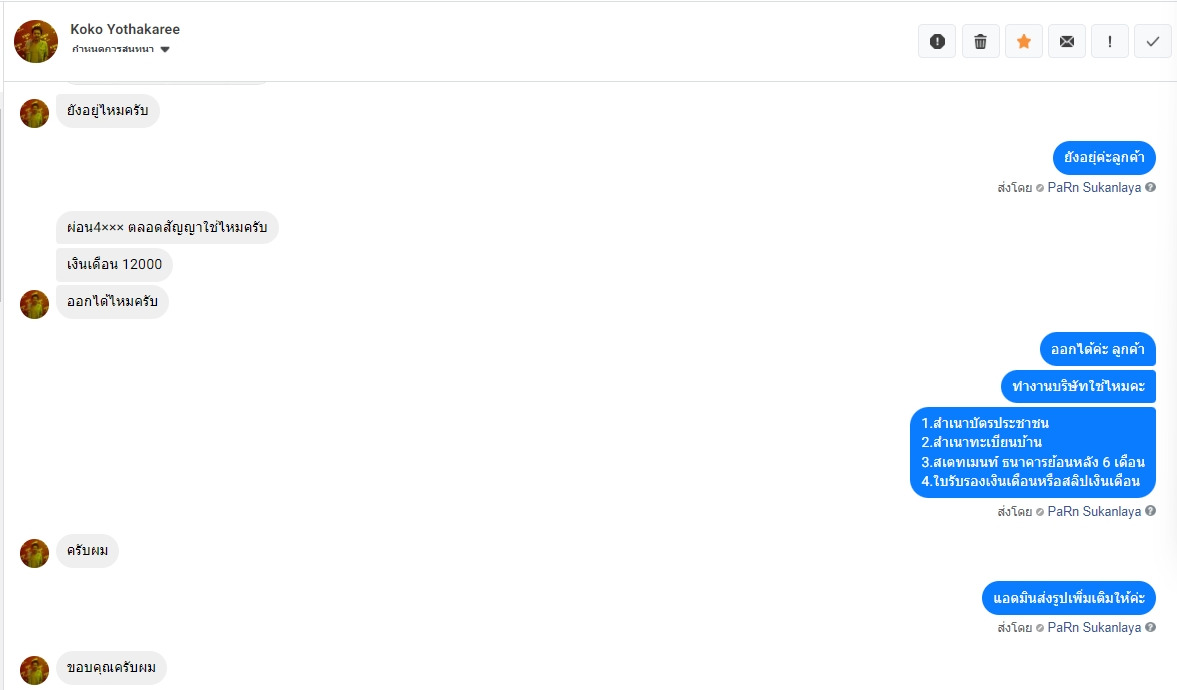The width and height of the screenshot is (1177, 690).
Task: Select the เงินเดือน 12000 message bubble
Action: click(x=114, y=265)
